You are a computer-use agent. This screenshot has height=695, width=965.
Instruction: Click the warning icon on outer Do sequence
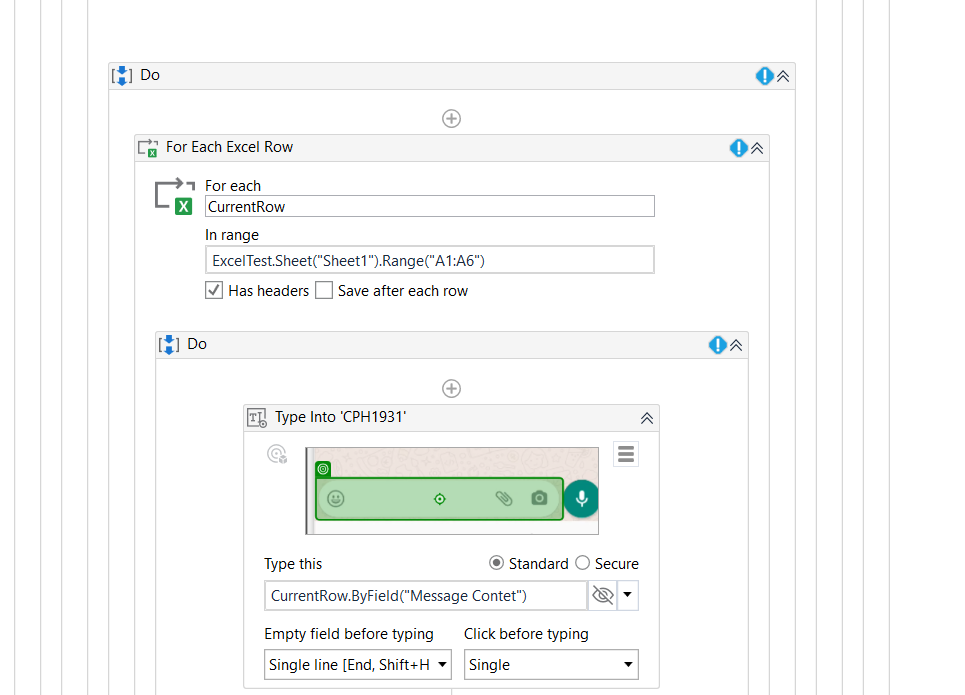[764, 76]
